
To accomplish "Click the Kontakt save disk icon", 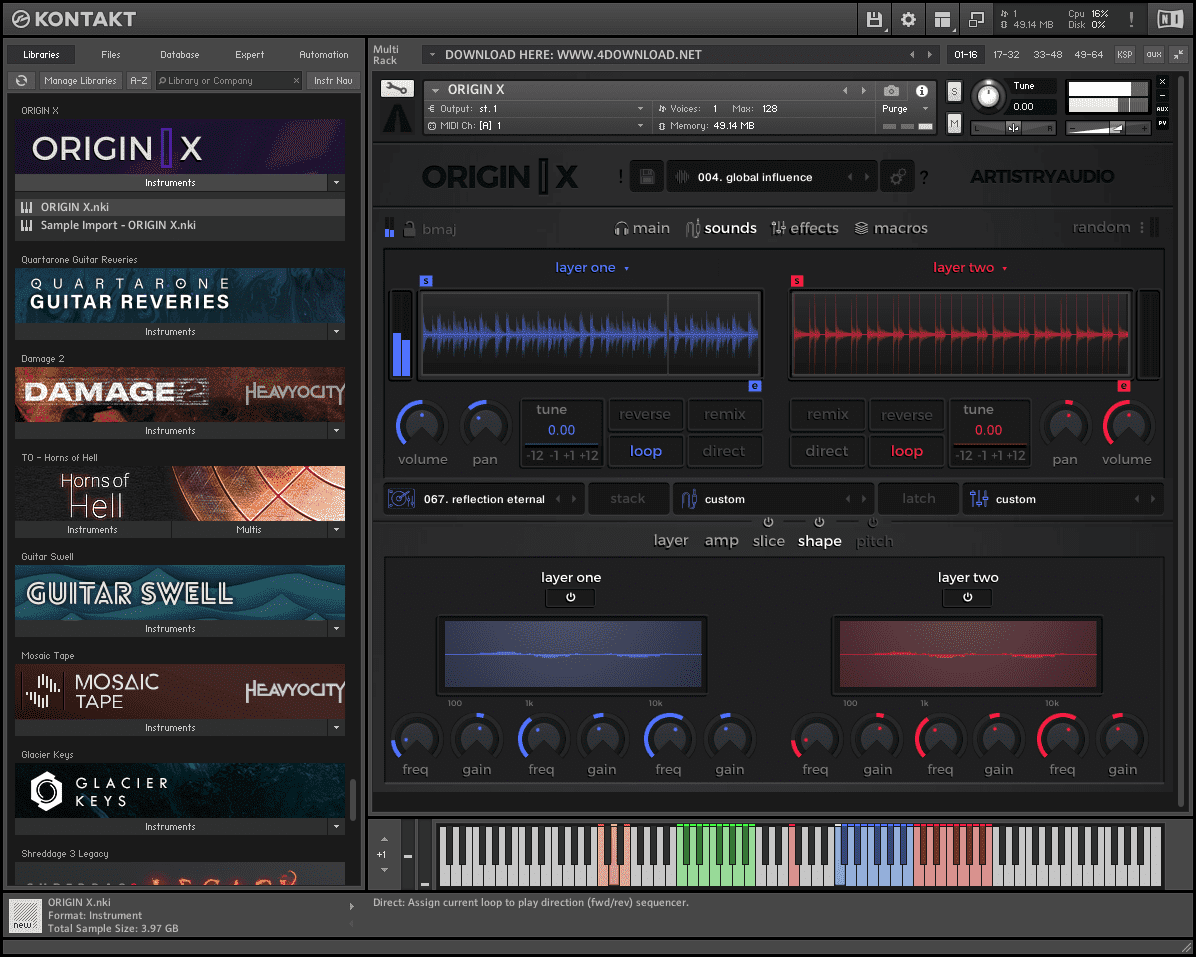I will tap(874, 20).
